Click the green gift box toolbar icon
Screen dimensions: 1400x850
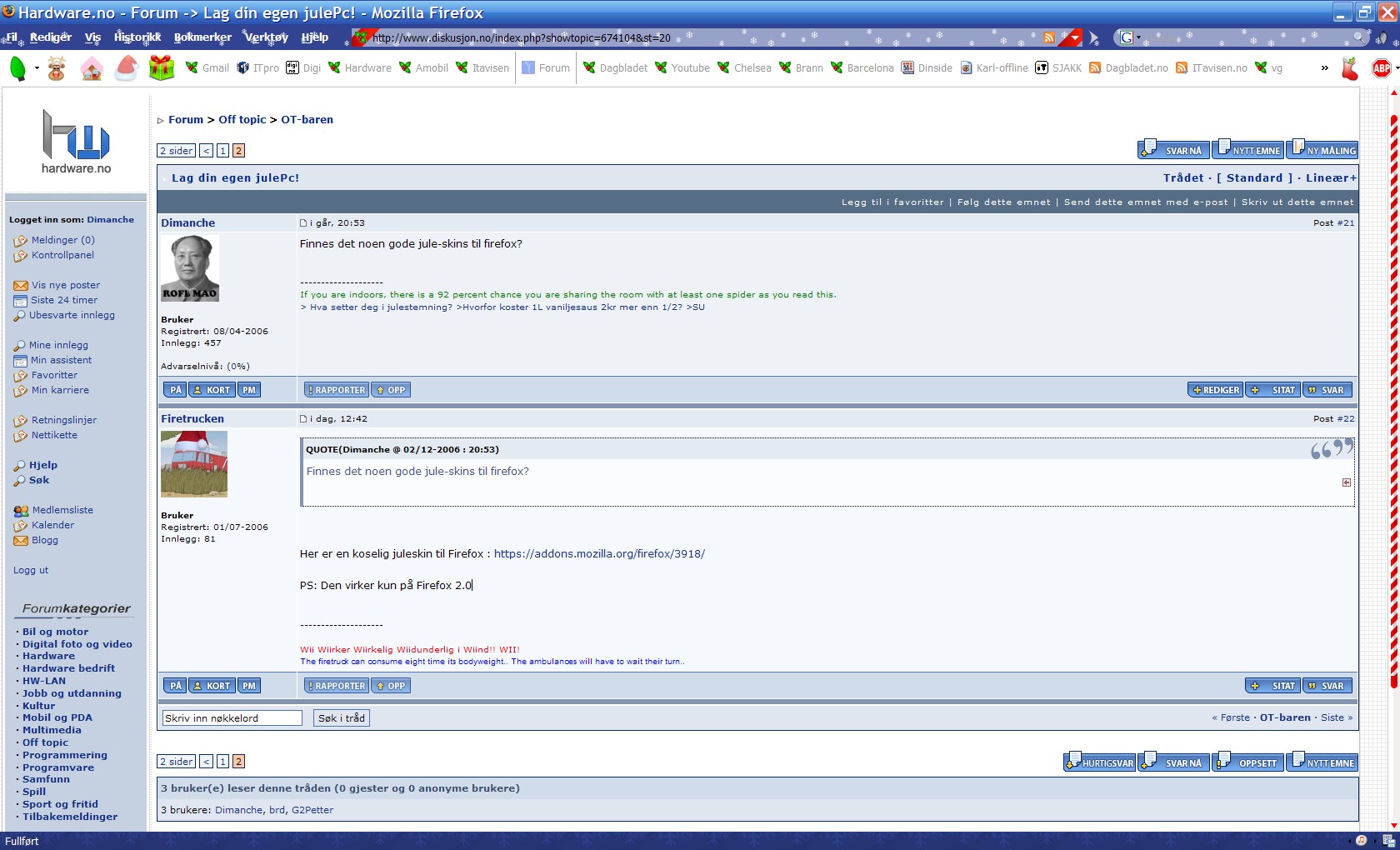tap(162, 68)
